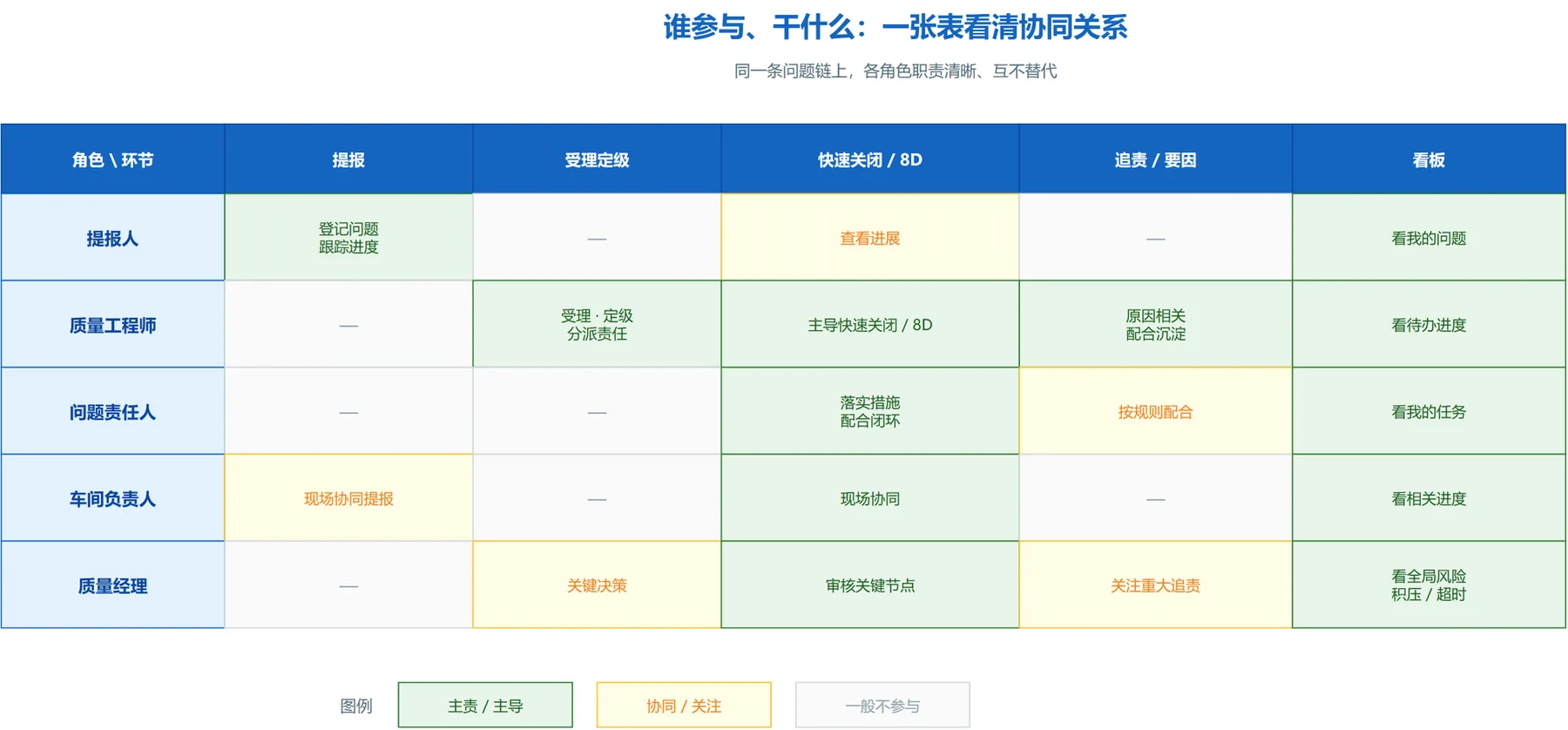Click the 看我的任务 cell
This screenshot has height=730, width=1568.
(x=1429, y=412)
